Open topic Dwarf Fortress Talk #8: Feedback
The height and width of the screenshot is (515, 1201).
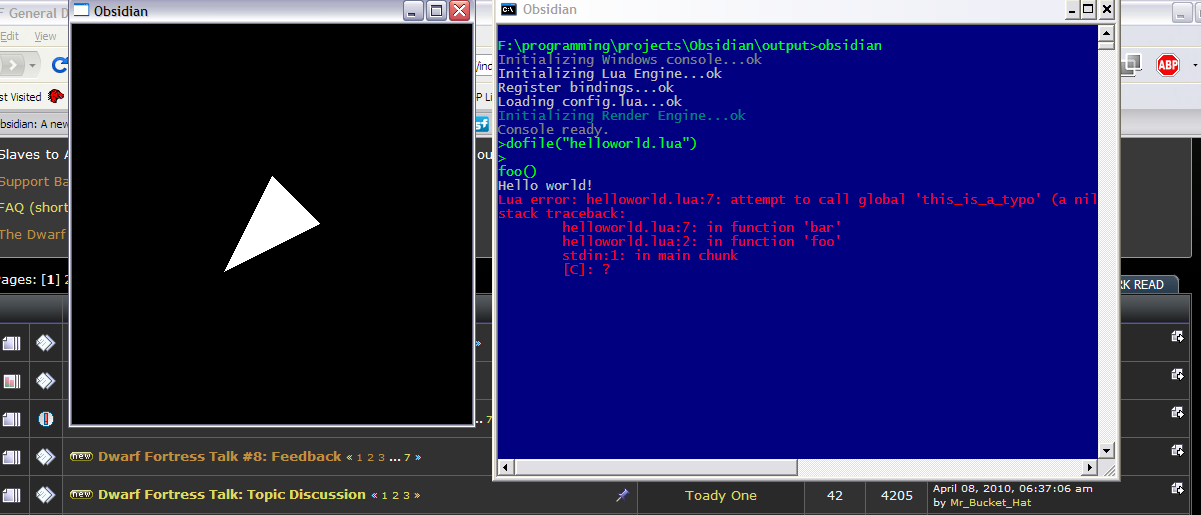pos(220,456)
